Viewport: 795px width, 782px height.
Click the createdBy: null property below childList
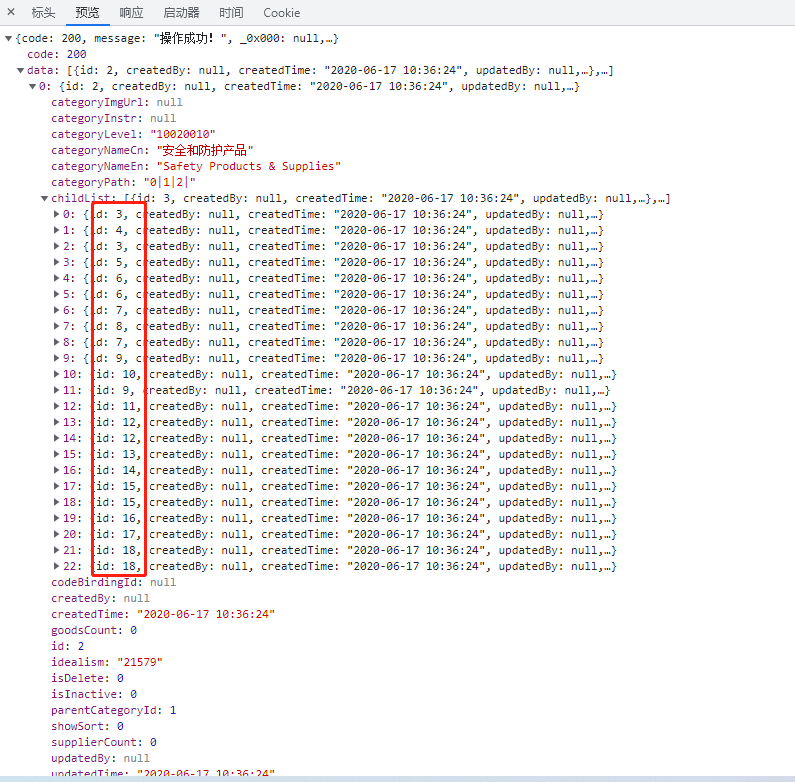(100, 598)
